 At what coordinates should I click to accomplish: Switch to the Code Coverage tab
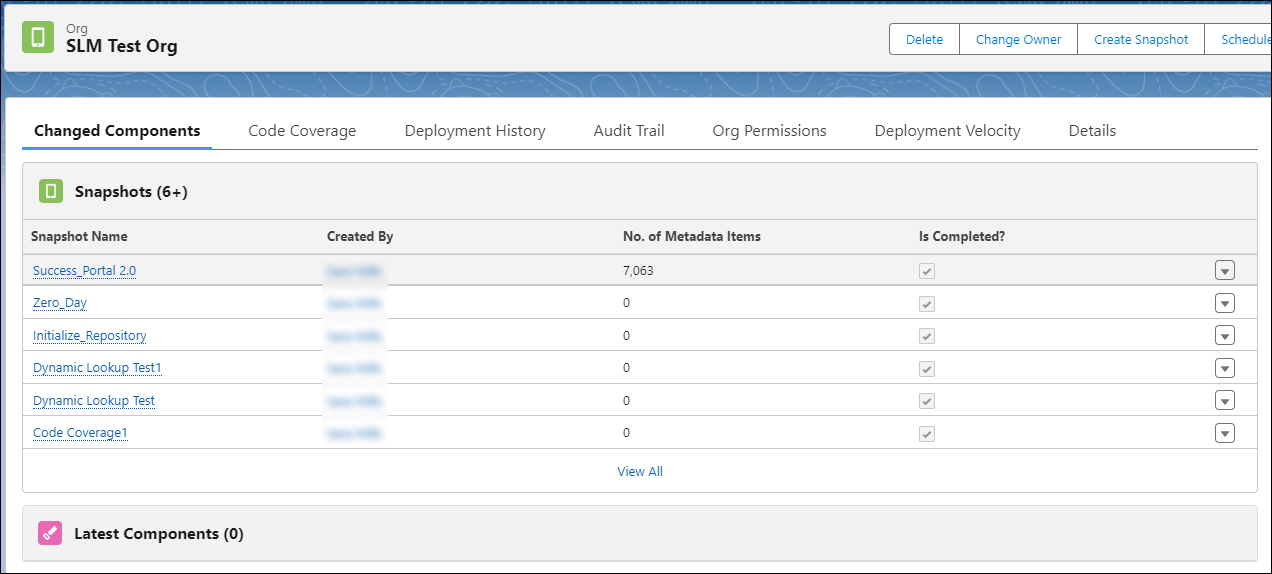coord(302,131)
